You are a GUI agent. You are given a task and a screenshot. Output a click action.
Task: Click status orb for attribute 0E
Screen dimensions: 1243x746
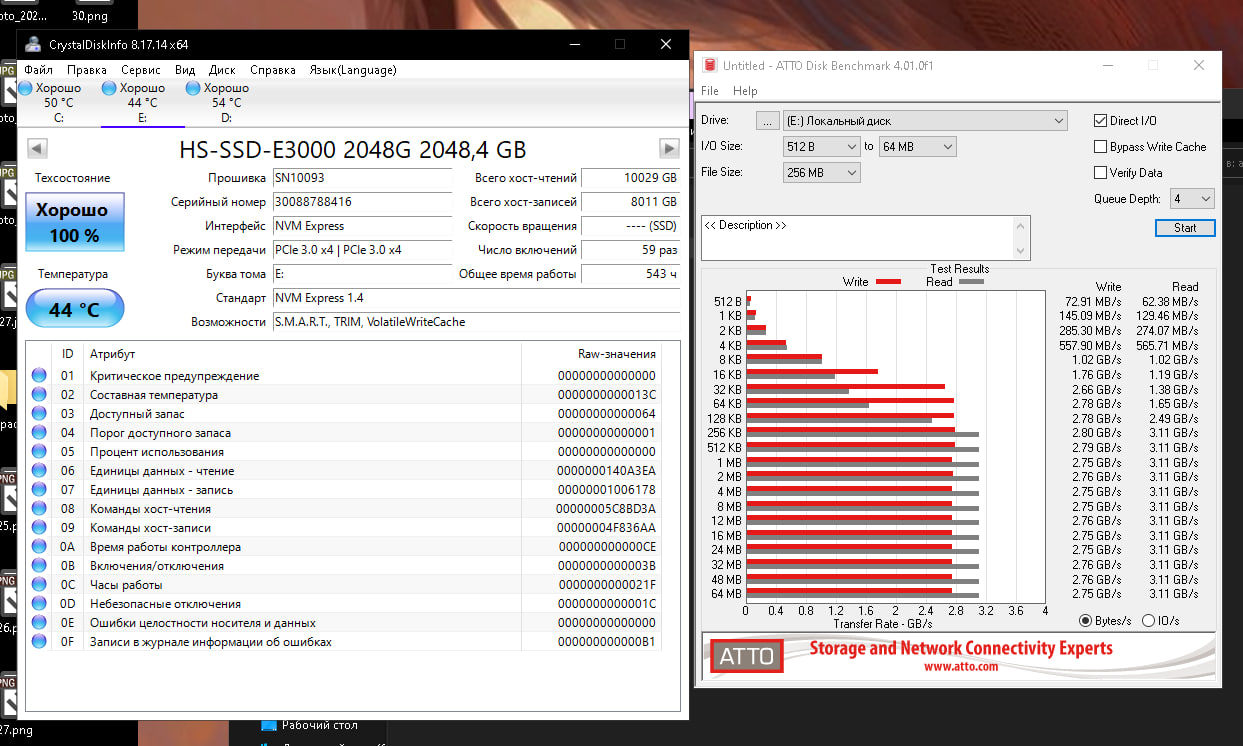pyautogui.click(x=39, y=623)
